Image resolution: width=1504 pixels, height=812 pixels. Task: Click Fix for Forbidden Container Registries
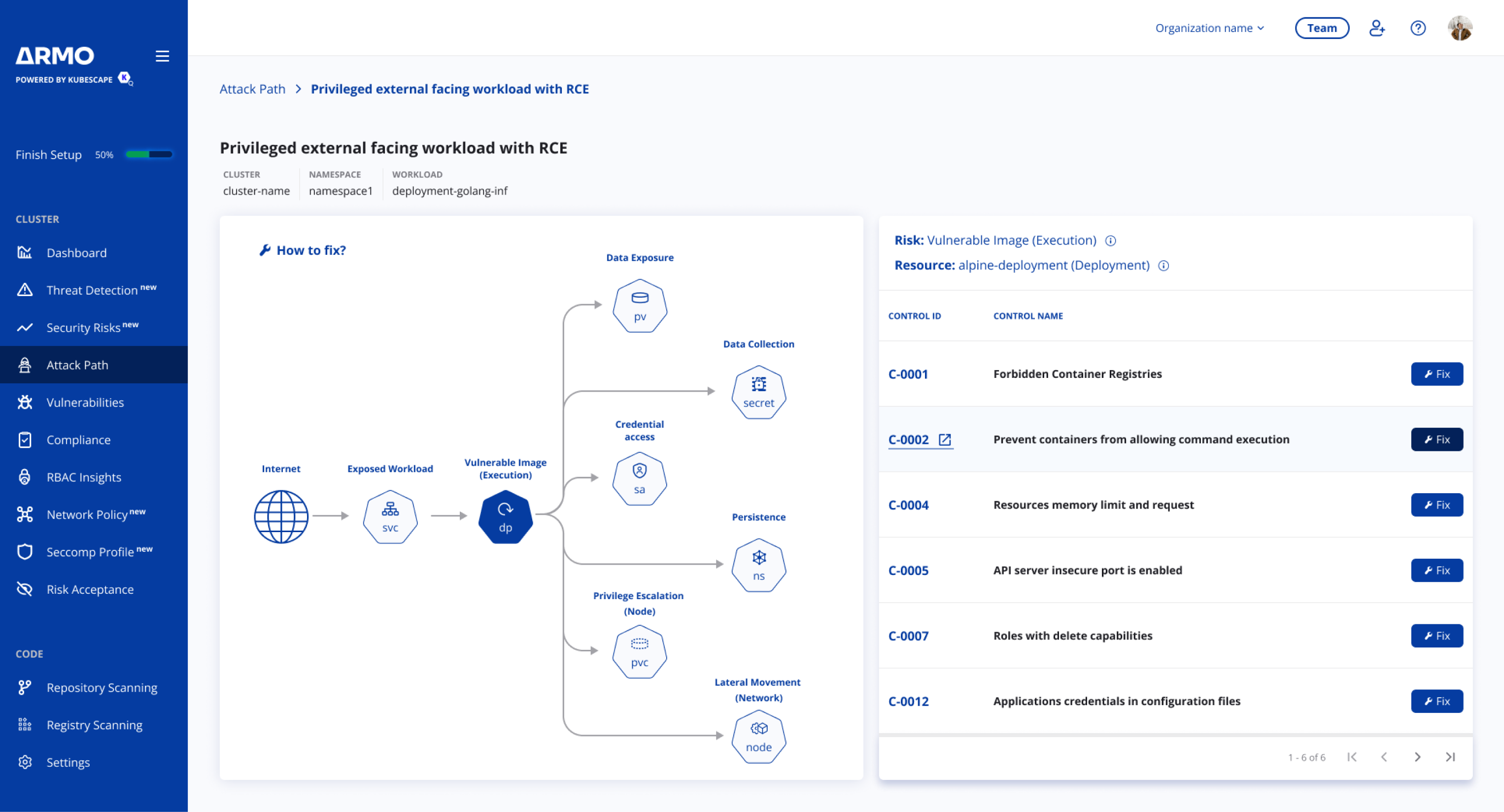[x=1437, y=374]
